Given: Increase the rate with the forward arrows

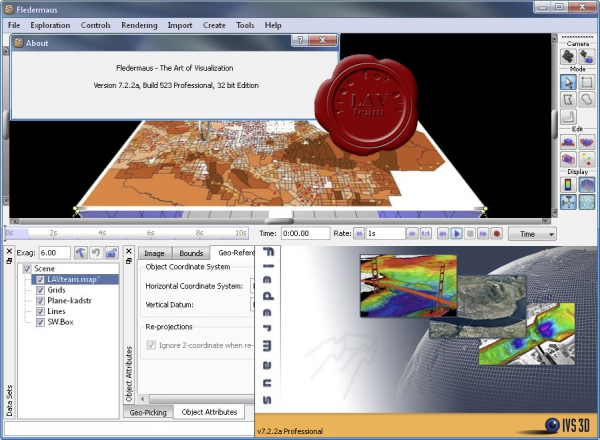Looking at the screenshot, I should tap(412, 233).
